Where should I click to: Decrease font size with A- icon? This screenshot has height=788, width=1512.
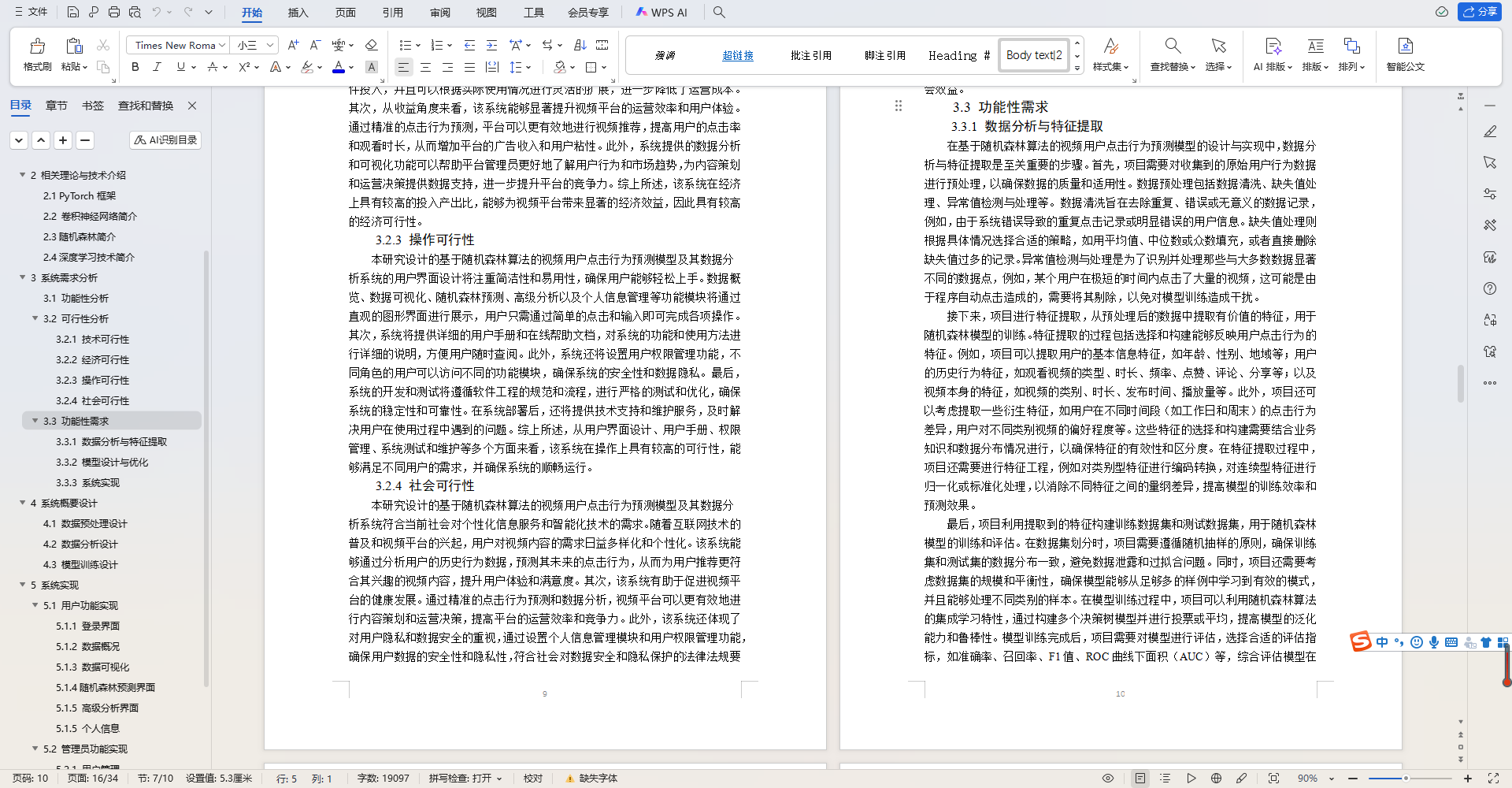coord(315,45)
